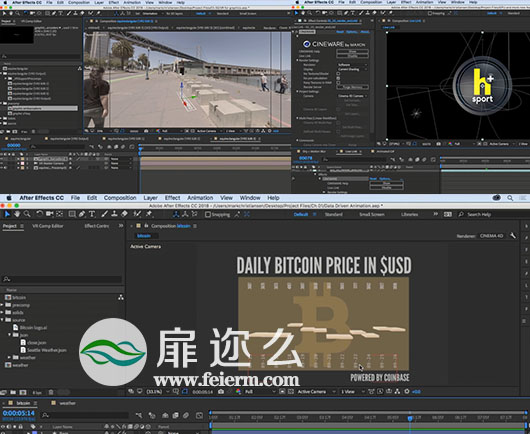Open Active Camera view dropdown in footer
The width and height of the screenshot is (530, 434).
(x=316, y=392)
